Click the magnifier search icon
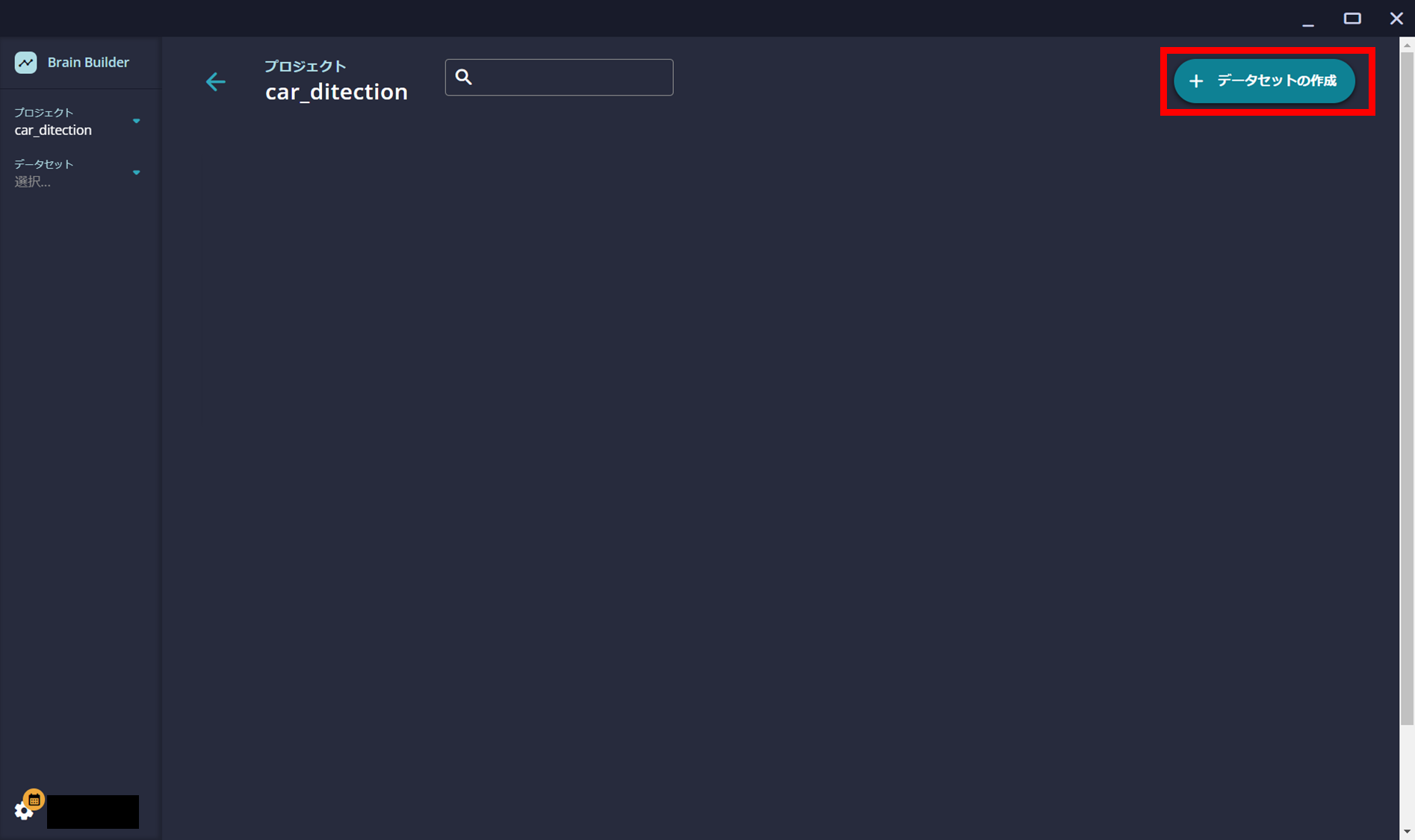 click(x=464, y=77)
